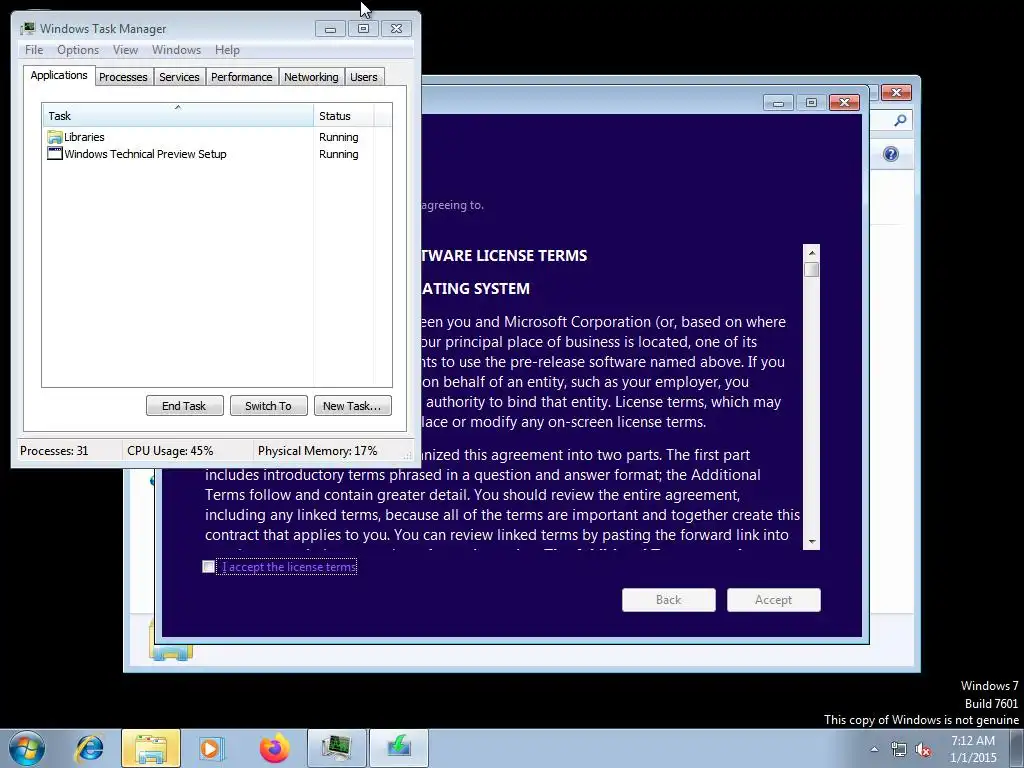
Task: Select Task Manager taskbar icon
Action: pos(336,748)
